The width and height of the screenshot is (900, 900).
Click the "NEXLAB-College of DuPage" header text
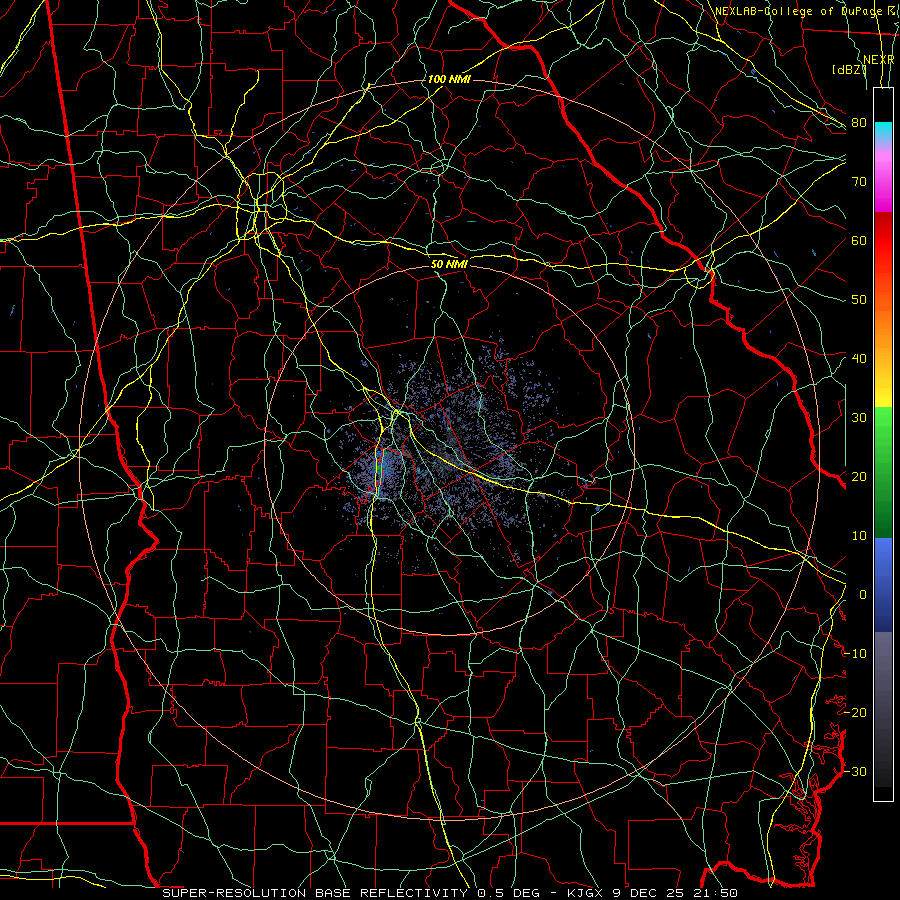point(798,11)
